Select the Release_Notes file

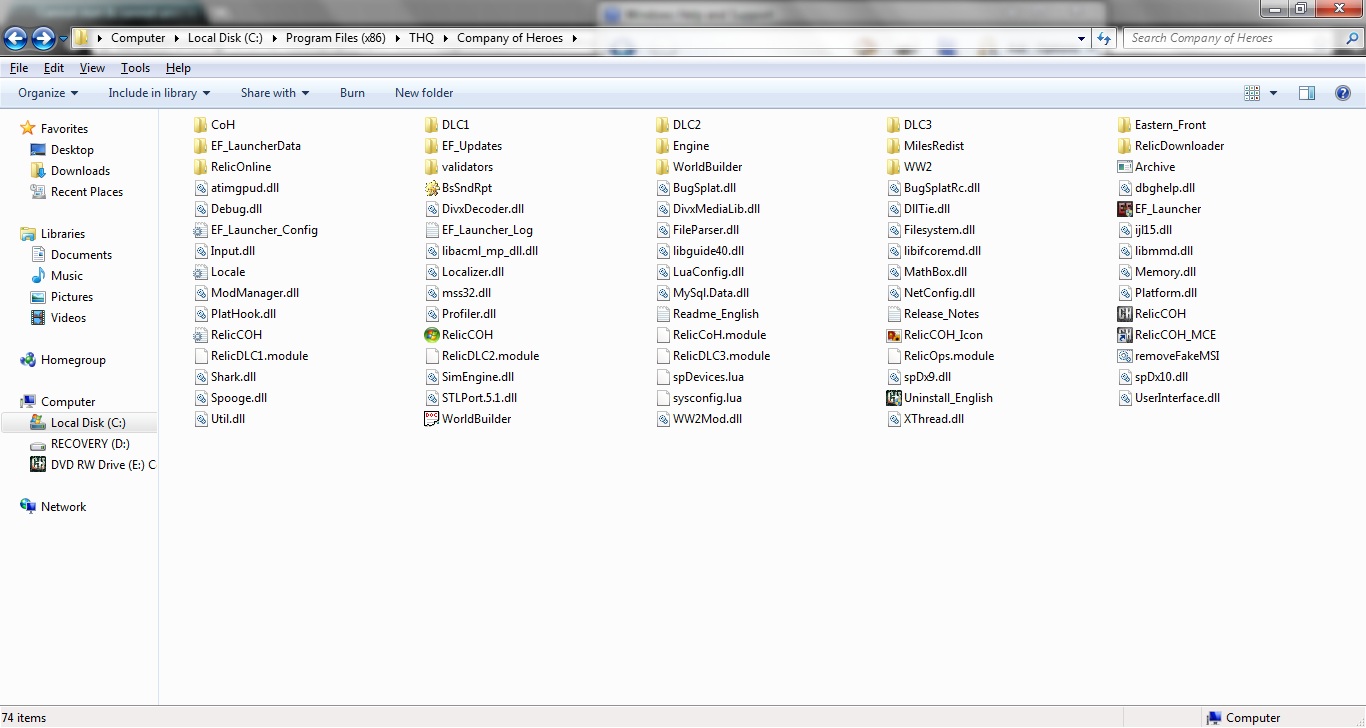[x=933, y=314]
